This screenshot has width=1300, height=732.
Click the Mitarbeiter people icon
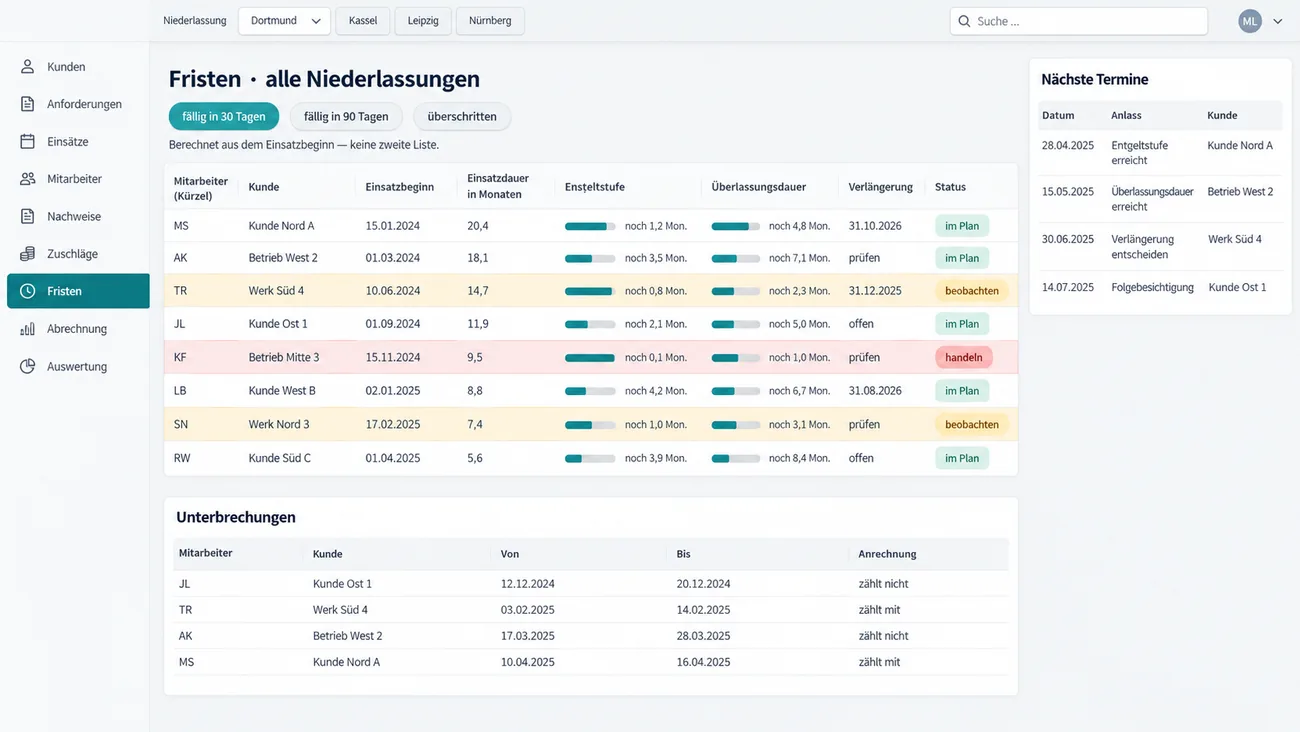(x=28, y=179)
